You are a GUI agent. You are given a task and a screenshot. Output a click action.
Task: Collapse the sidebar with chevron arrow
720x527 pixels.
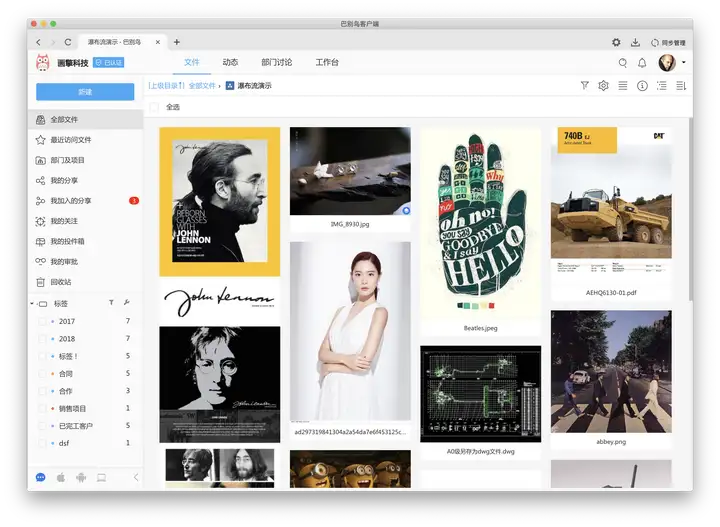[136, 477]
